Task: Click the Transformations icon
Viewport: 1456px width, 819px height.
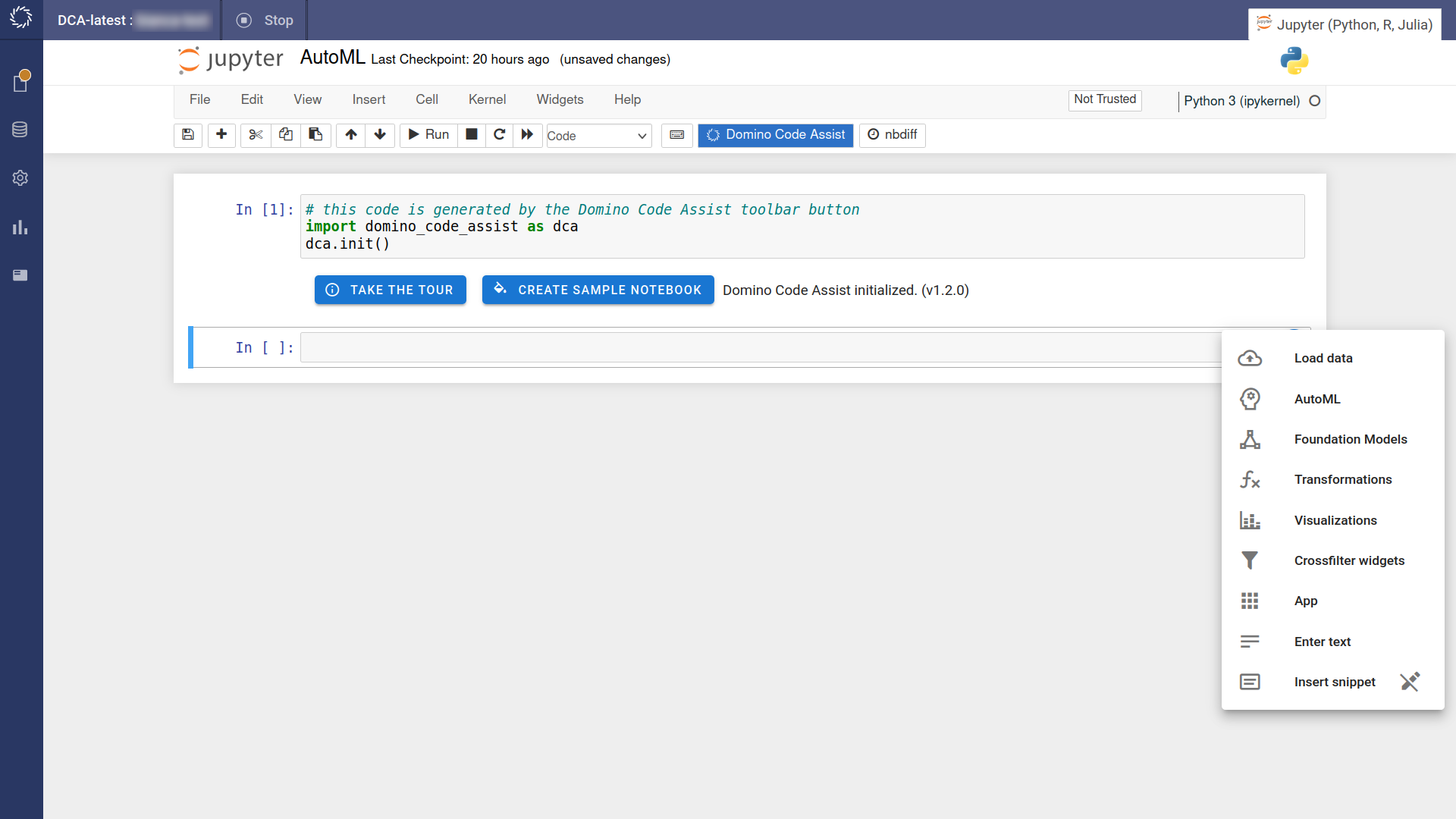Action: point(1250,480)
